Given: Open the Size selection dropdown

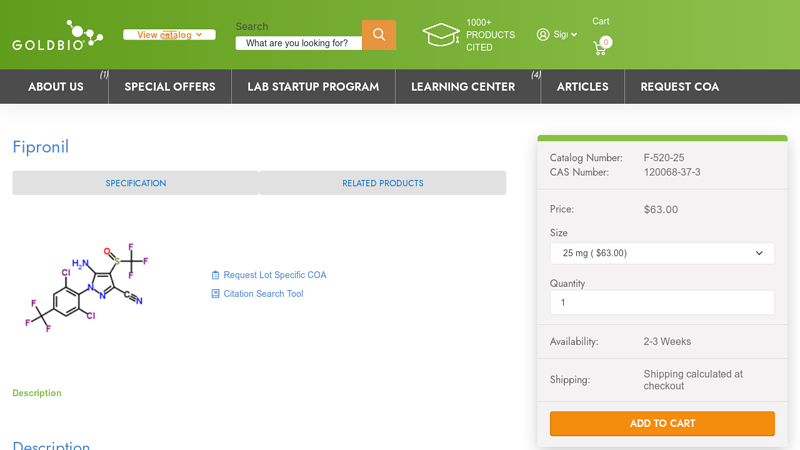Looking at the screenshot, I should [662, 253].
